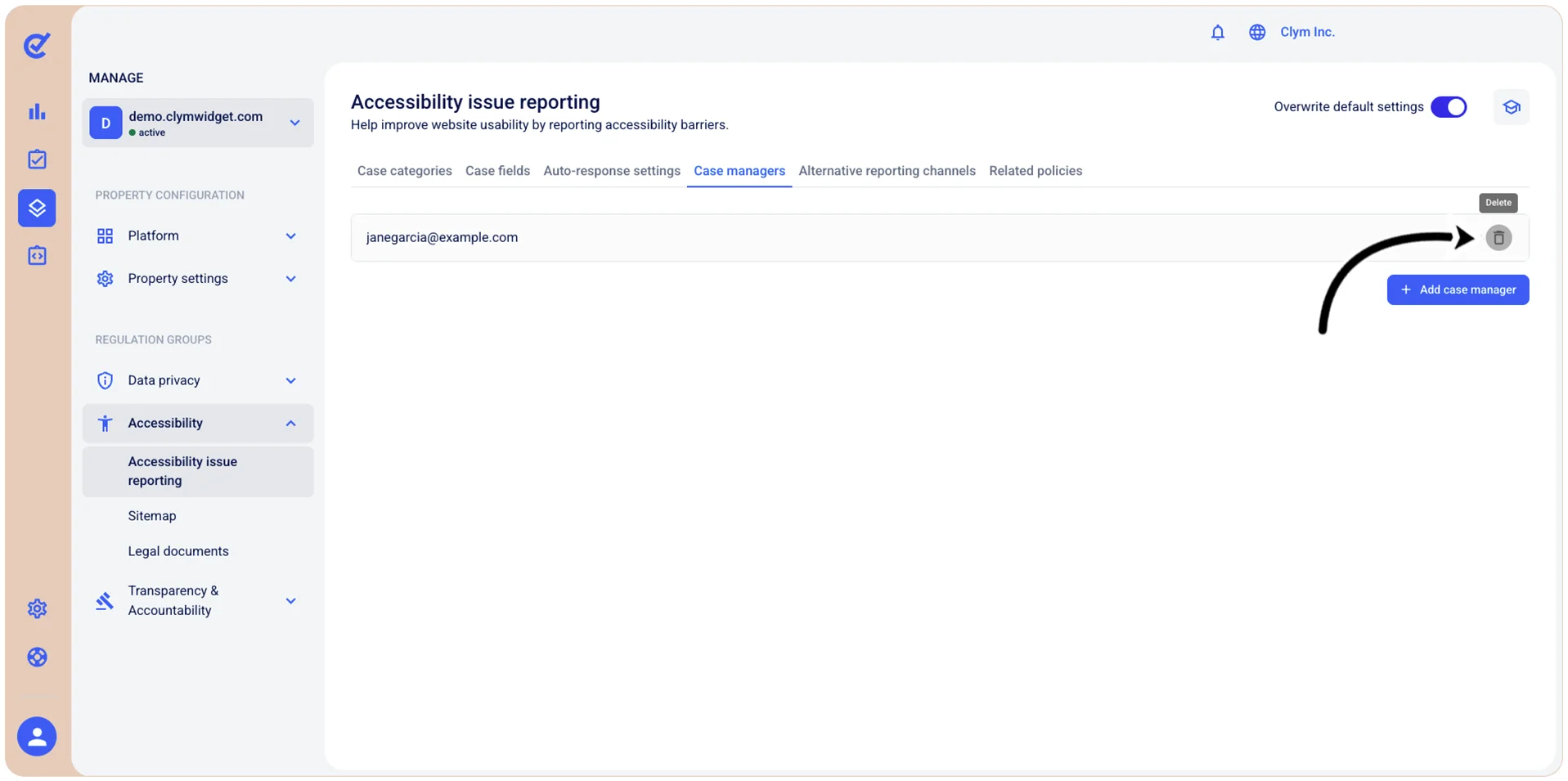Open the analytics bar chart icon
Viewport: 1568px width, 781px height.
coord(37,112)
